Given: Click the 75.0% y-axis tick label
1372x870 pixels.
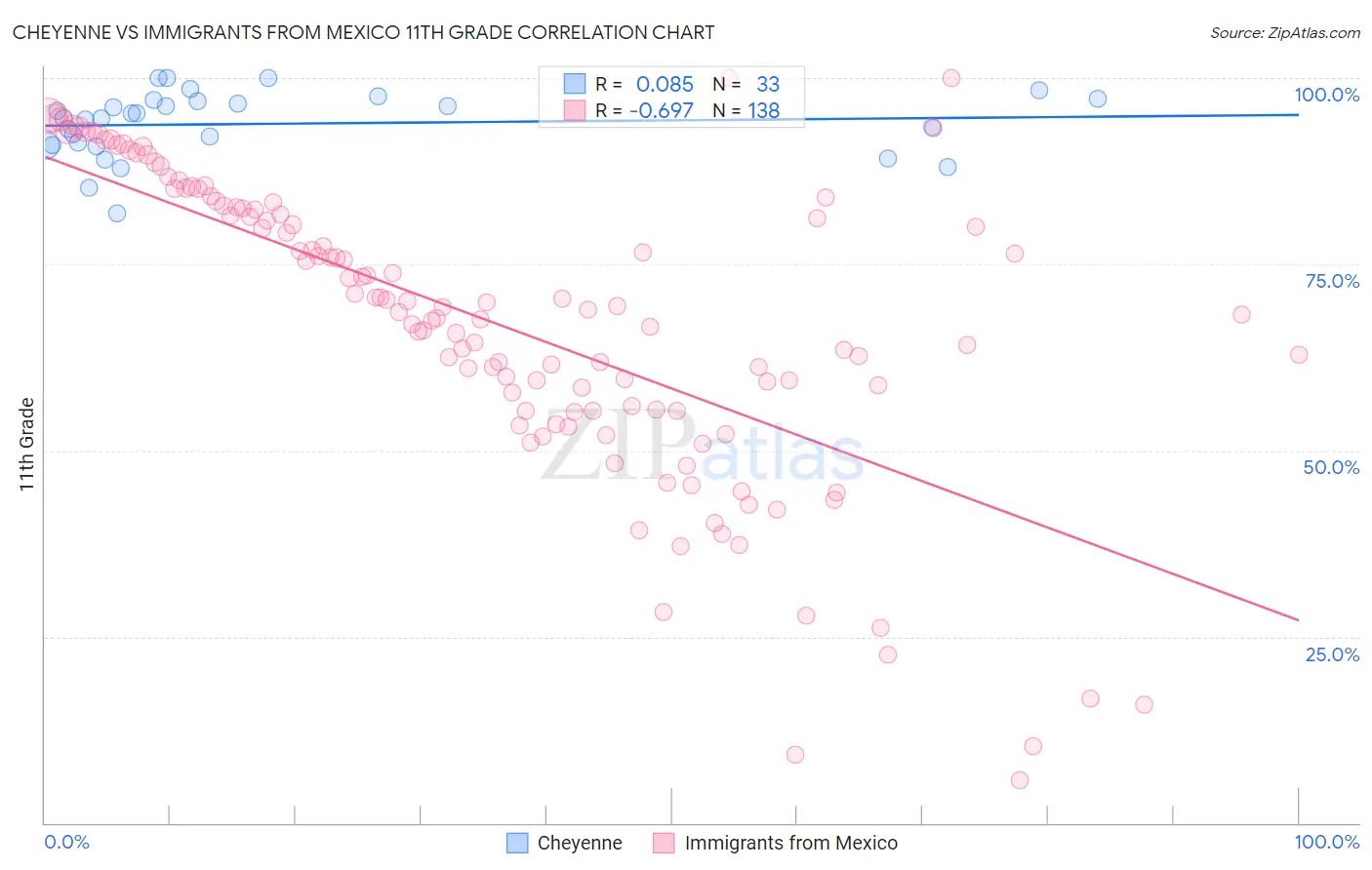Looking at the screenshot, I should pyautogui.click(x=1332, y=281).
